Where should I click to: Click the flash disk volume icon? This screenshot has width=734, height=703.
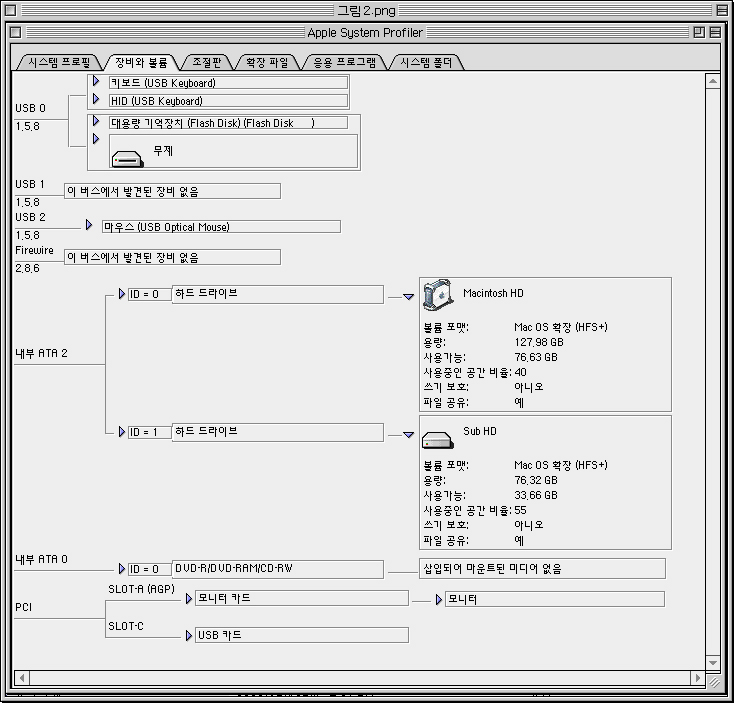(127, 156)
